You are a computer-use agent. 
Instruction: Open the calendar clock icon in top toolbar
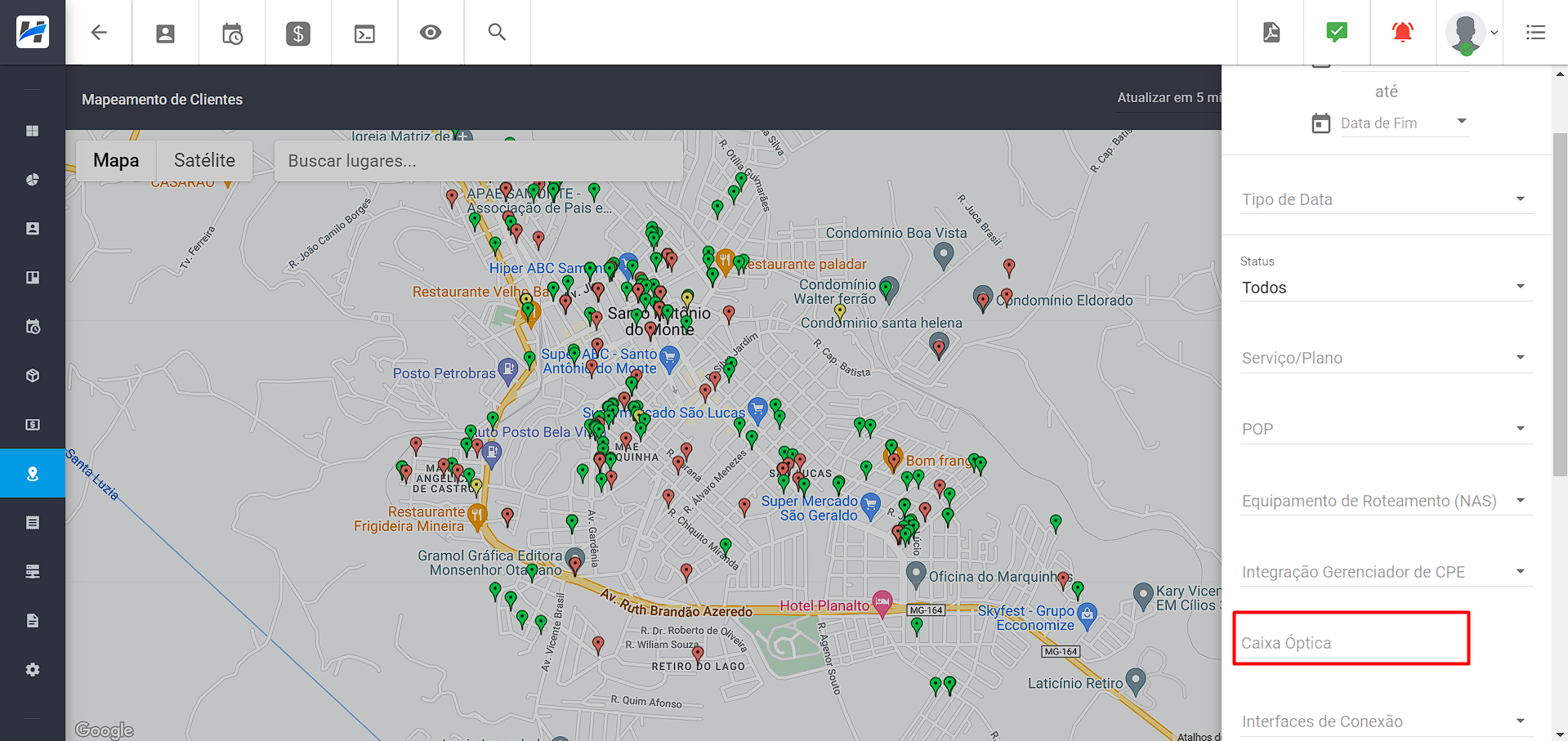(232, 33)
